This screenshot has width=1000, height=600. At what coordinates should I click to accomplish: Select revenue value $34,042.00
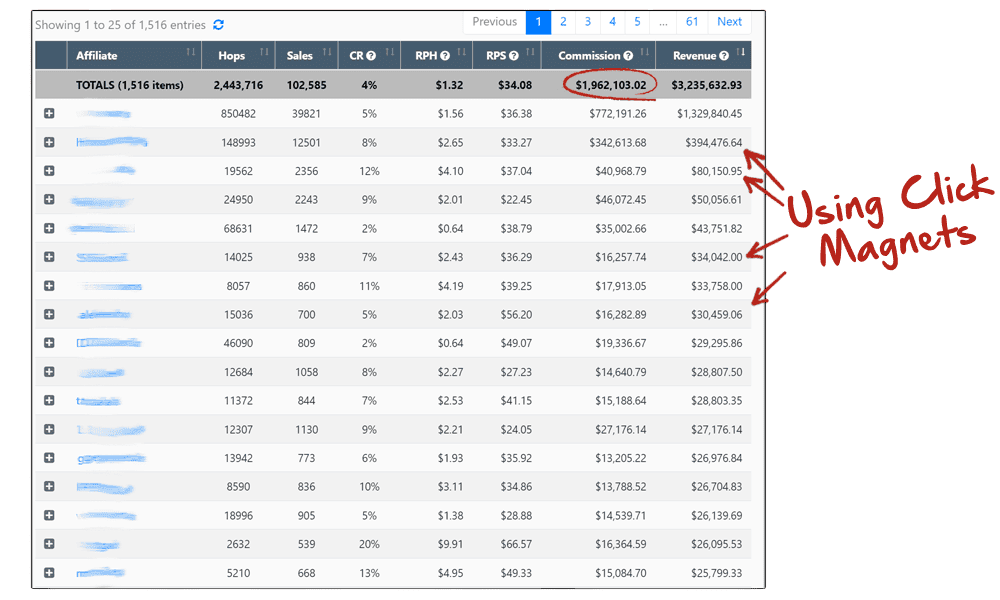point(716,257)
